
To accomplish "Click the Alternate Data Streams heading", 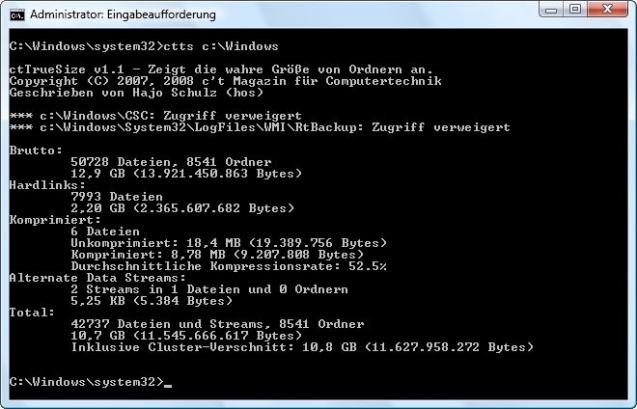I will 98,278.
